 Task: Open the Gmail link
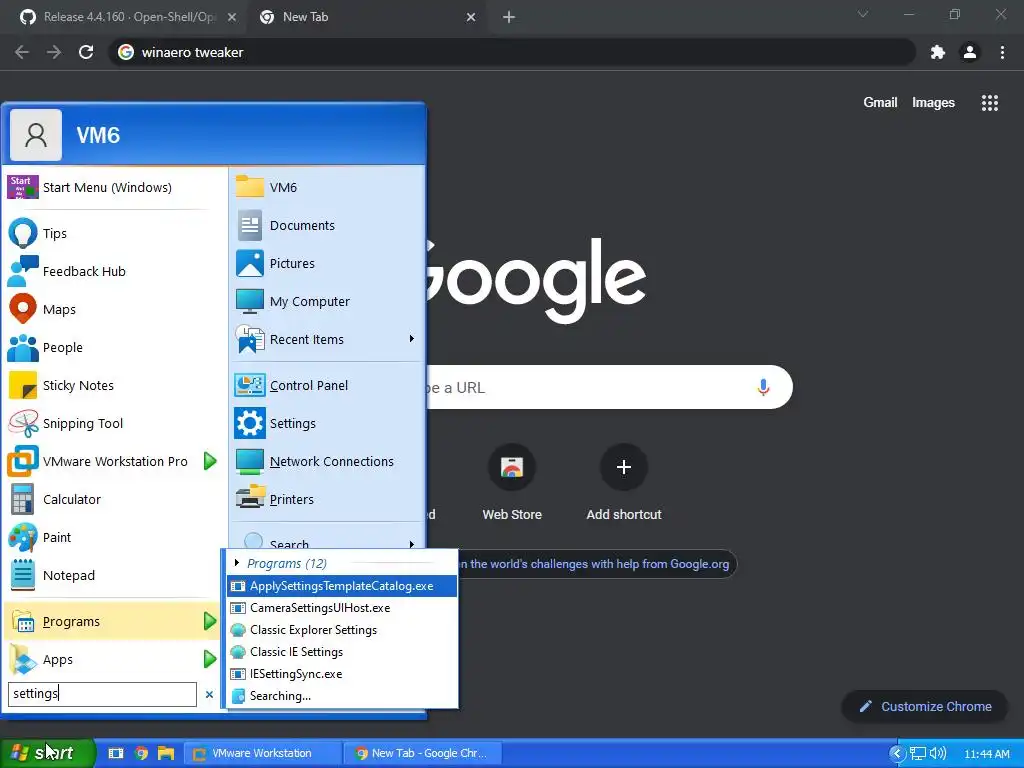[880, 103]
